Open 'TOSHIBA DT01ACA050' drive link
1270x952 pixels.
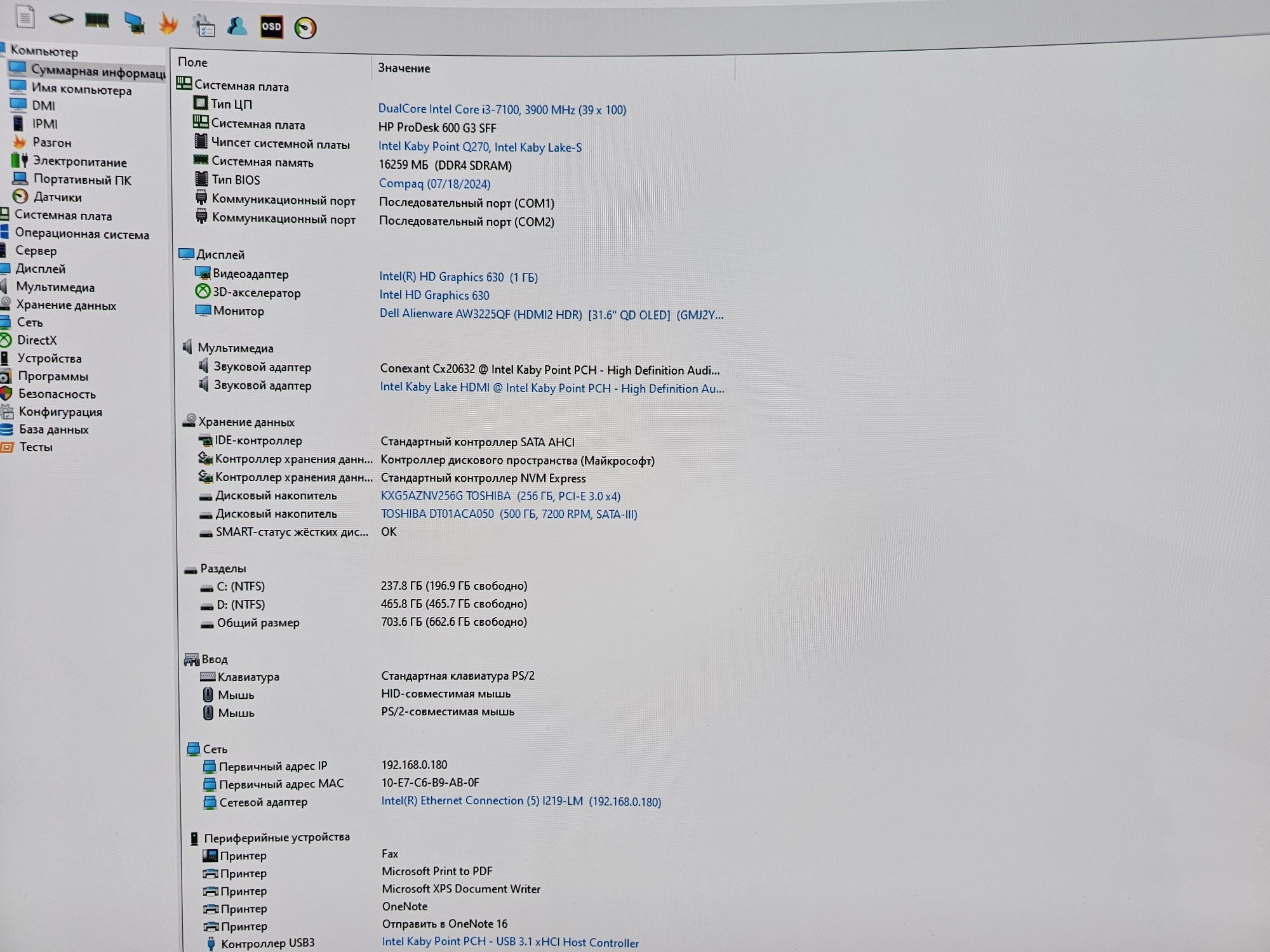coord(509,514)
